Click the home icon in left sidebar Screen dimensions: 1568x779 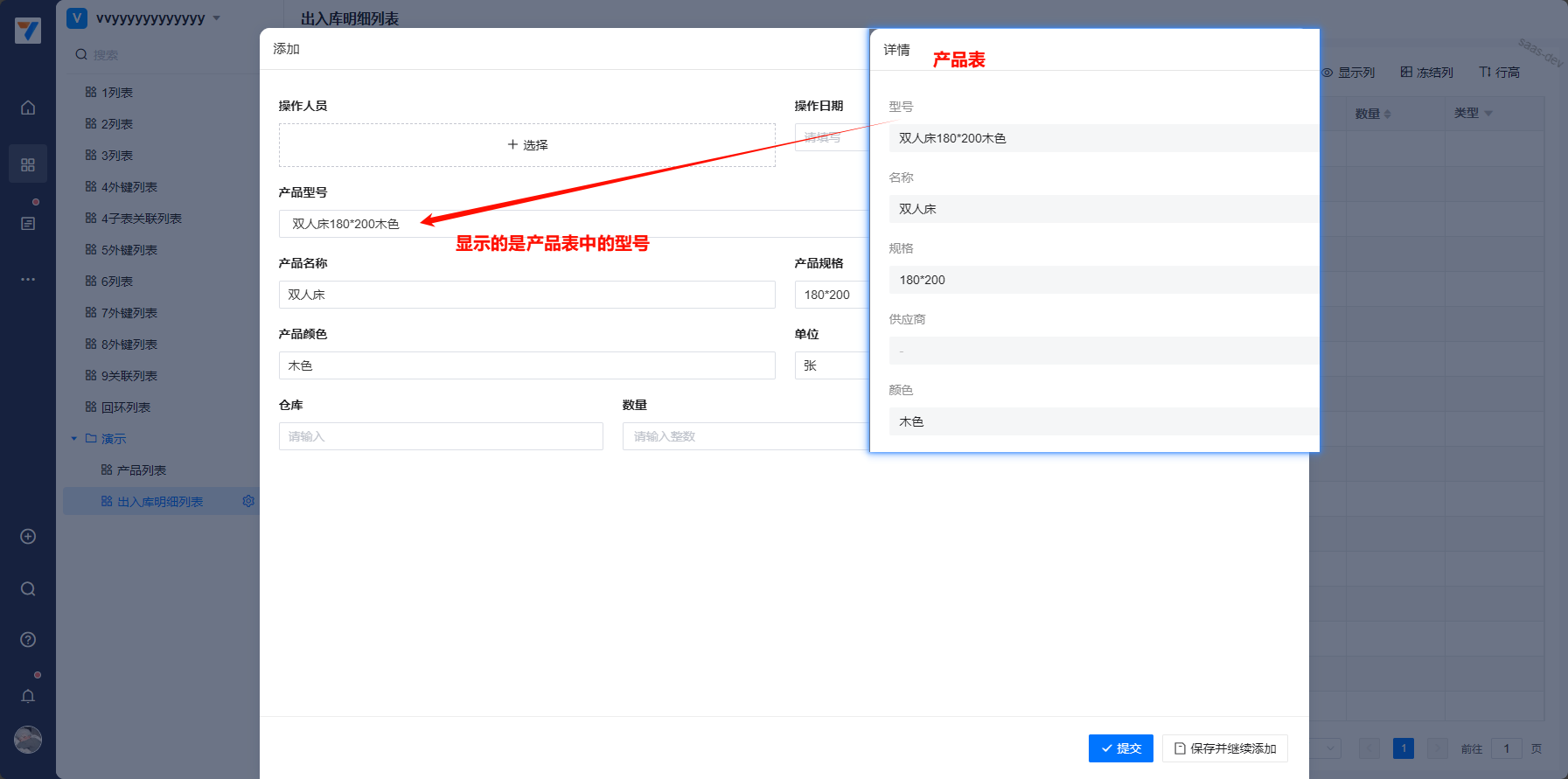(28, 108)
